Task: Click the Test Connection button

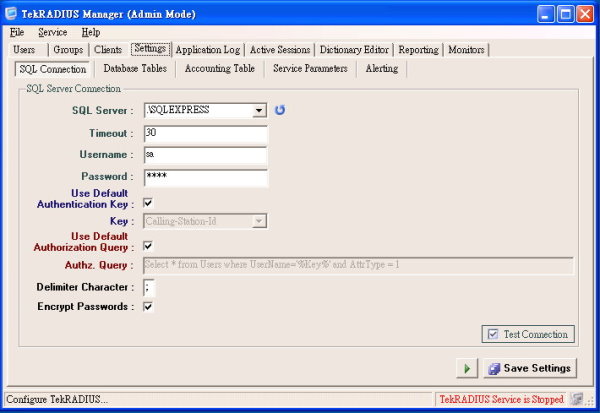Action: pyautogui.click(x=528, y=334)
